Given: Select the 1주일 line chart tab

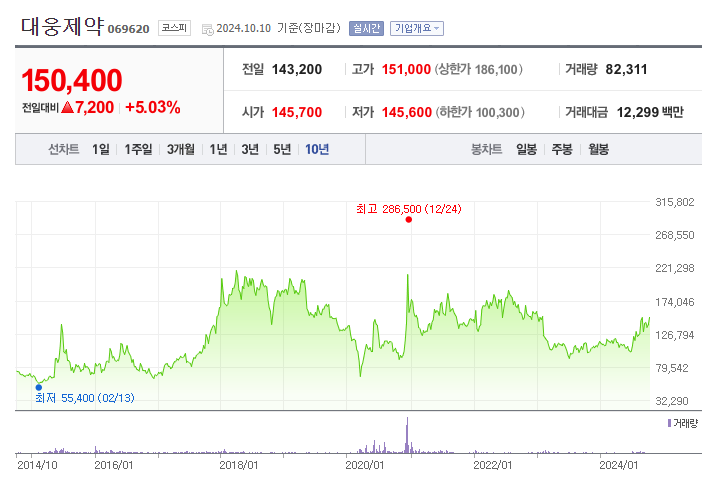Looking at the screenshot, I should [x=138, y=149].
